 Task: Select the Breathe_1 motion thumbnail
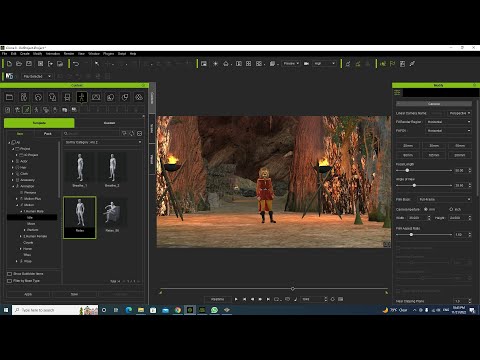pyautogui.click(x=80, y=170)
